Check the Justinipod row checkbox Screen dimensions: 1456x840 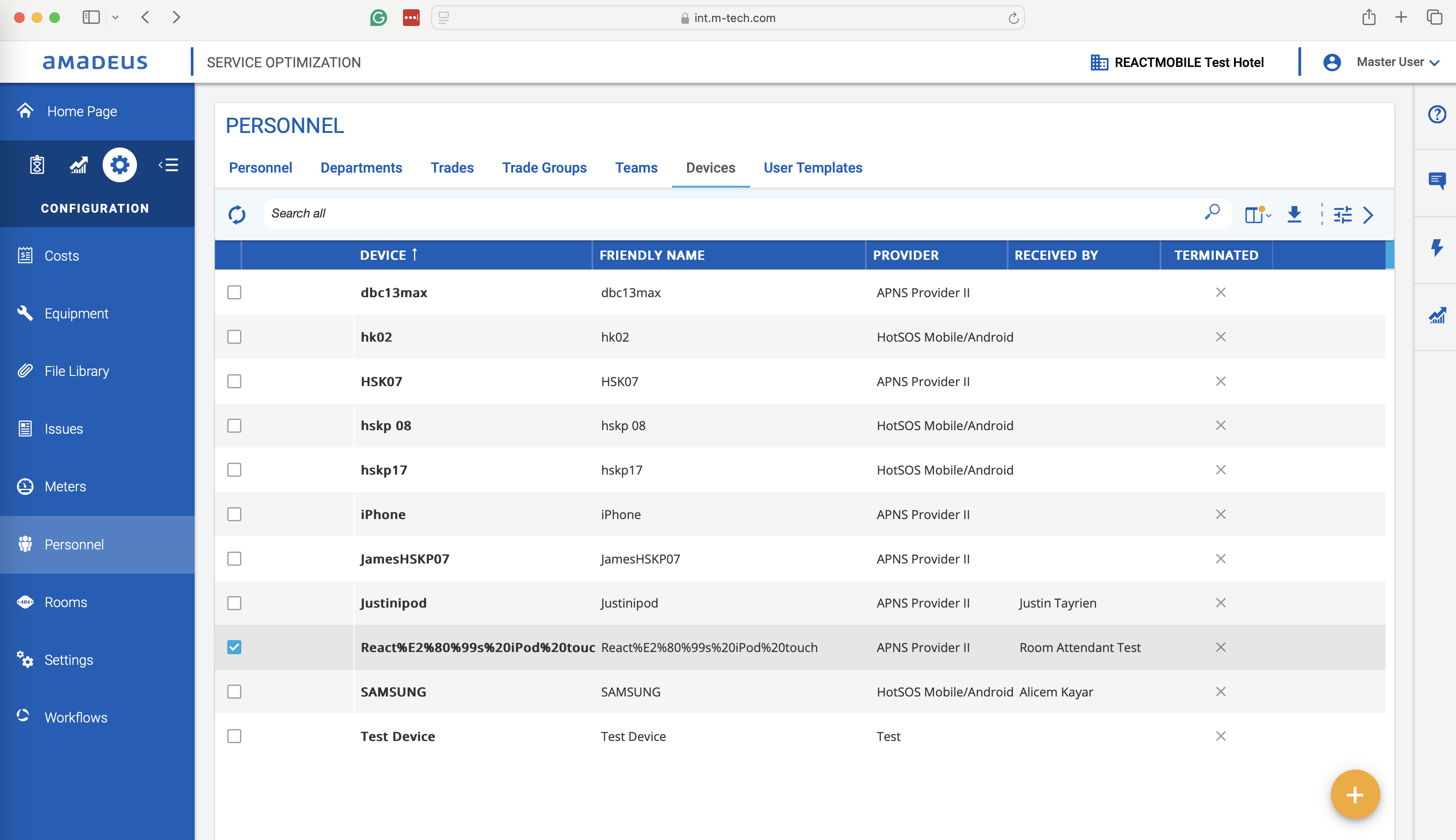(234, 603)
